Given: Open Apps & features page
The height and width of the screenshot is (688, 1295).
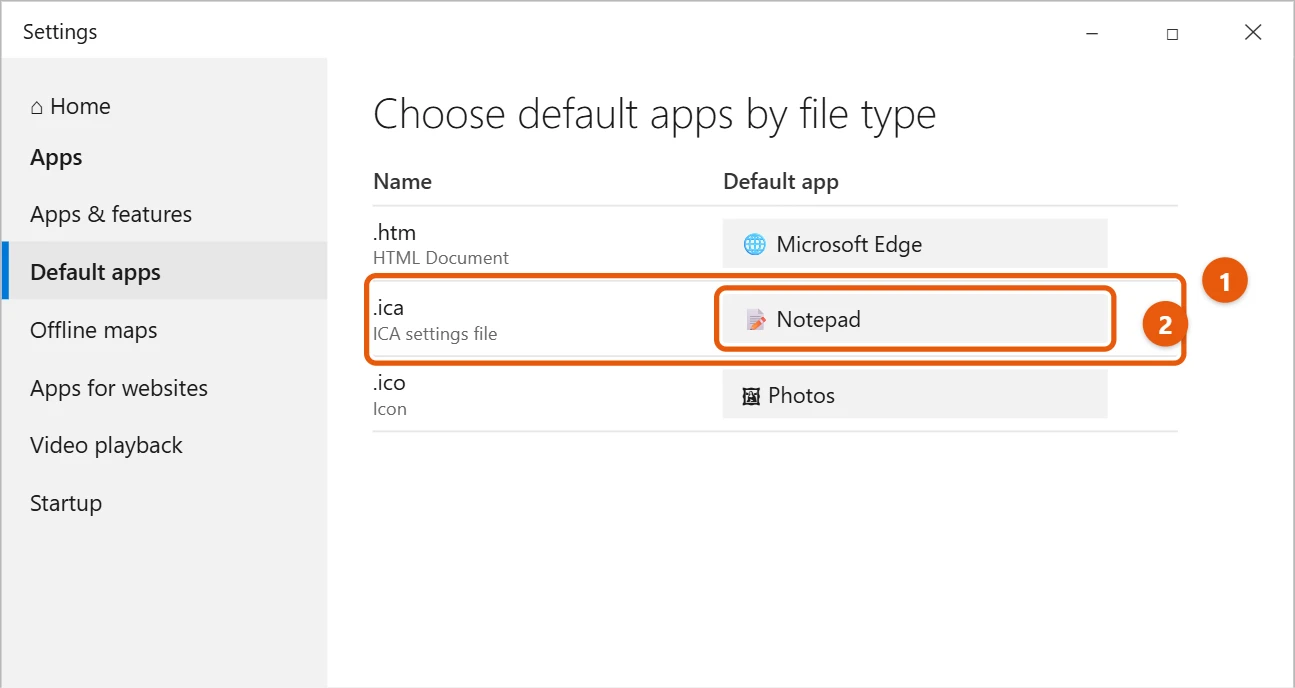Looking at the screenshot, I should pos(111,214).
